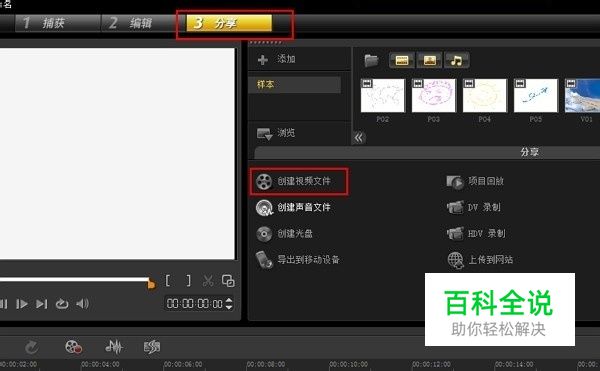Click HDV 录制 (HDV Recording)
The width and height of the screenshot is (600, 371).
(x=476, y=234)
